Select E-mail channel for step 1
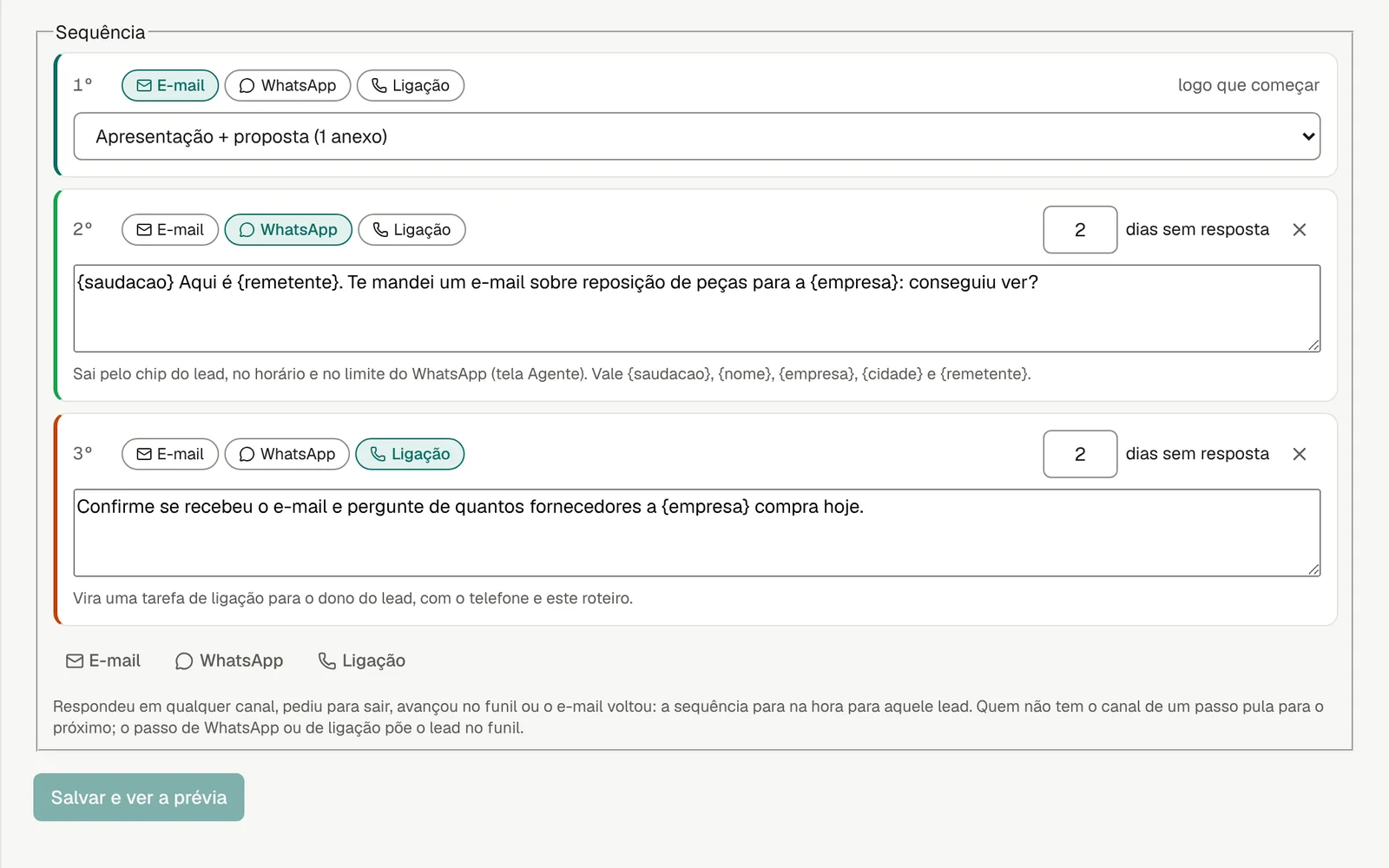1389x868 pixels. pos(170,85)
